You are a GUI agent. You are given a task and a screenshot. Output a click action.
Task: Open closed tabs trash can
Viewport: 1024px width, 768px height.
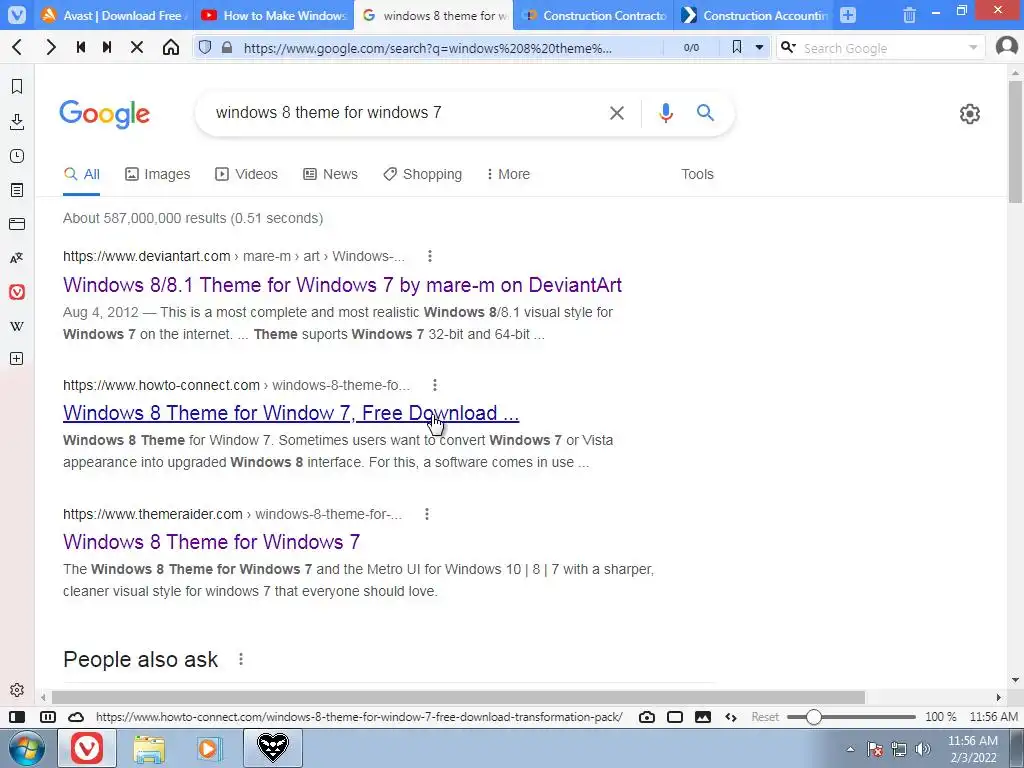(909, 15)
